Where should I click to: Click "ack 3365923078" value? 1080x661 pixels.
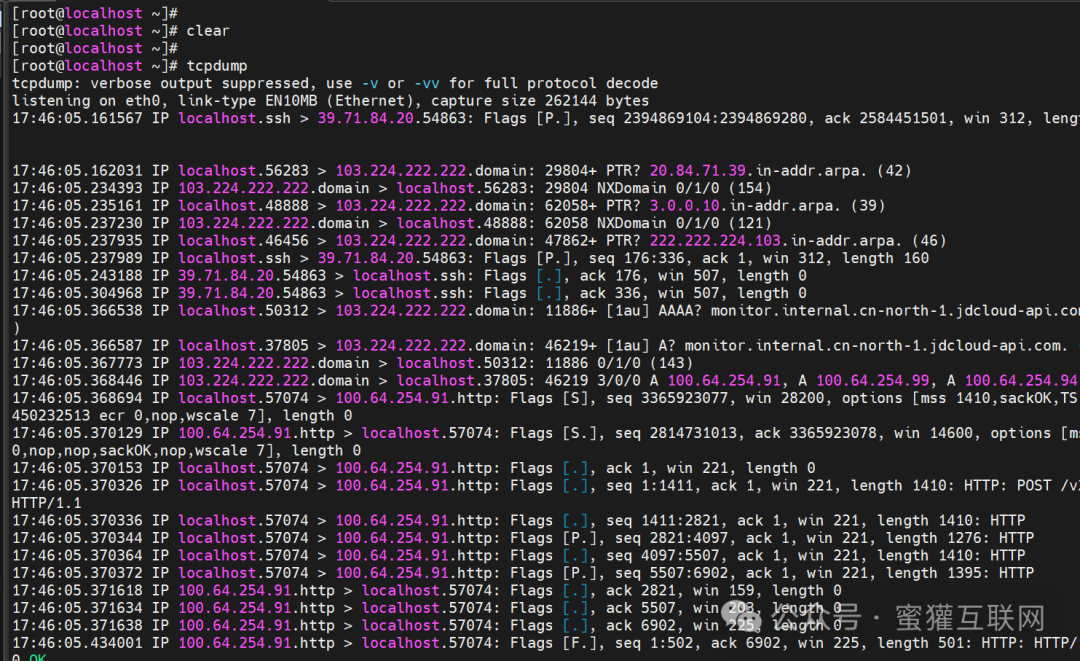tap(816, 433)
